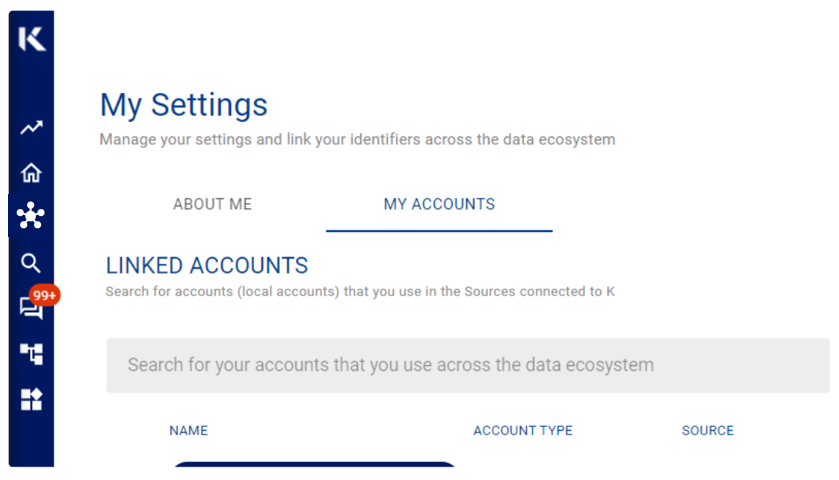Open the widgets apps icon
This screenshot has width=839, height=480.
(31, 399)
